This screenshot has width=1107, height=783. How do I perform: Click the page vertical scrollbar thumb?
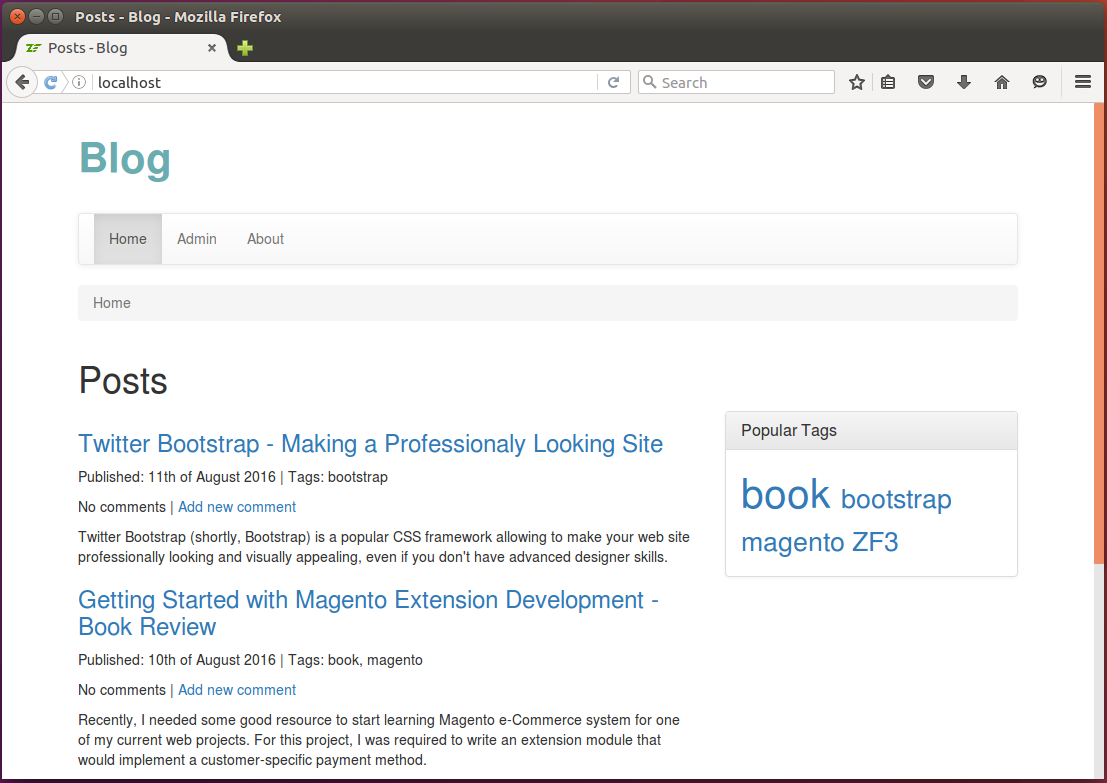coord(1099,333)
